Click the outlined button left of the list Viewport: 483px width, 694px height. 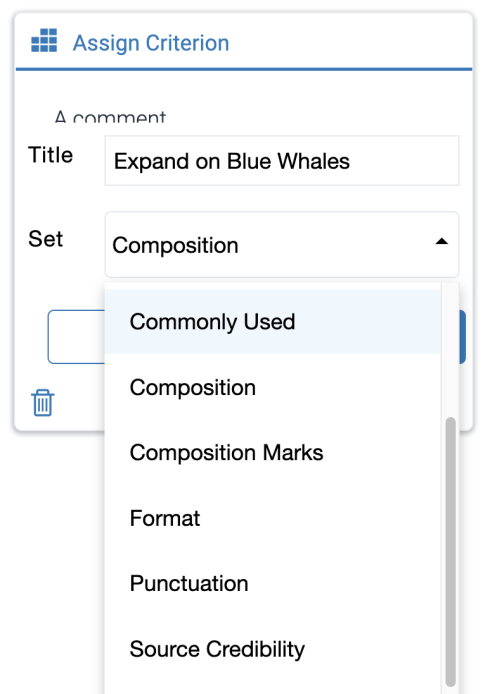[76, 337]
